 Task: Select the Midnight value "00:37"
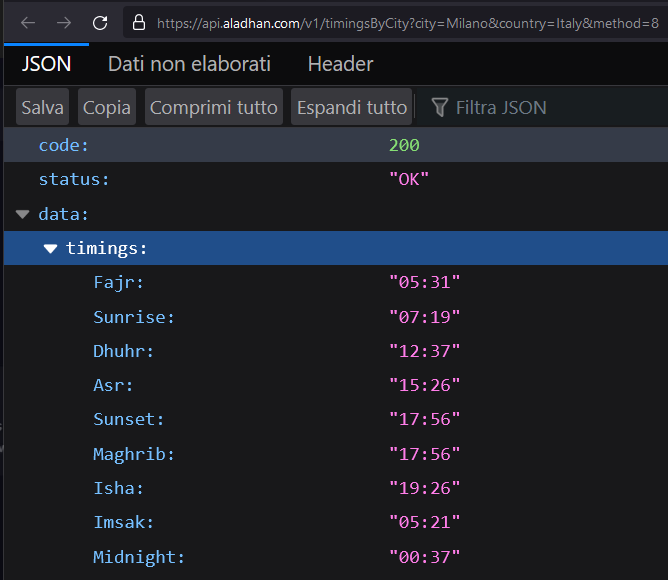pos(425,557)
